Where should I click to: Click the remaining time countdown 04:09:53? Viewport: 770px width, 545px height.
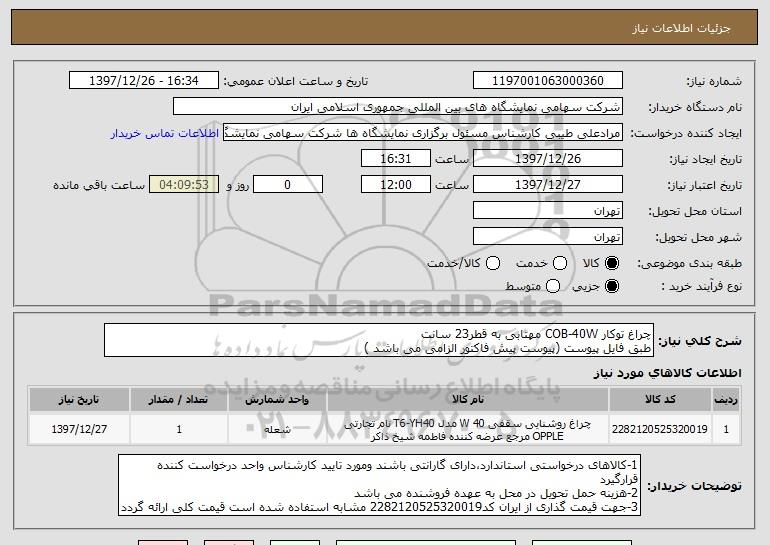click(184, 185)
